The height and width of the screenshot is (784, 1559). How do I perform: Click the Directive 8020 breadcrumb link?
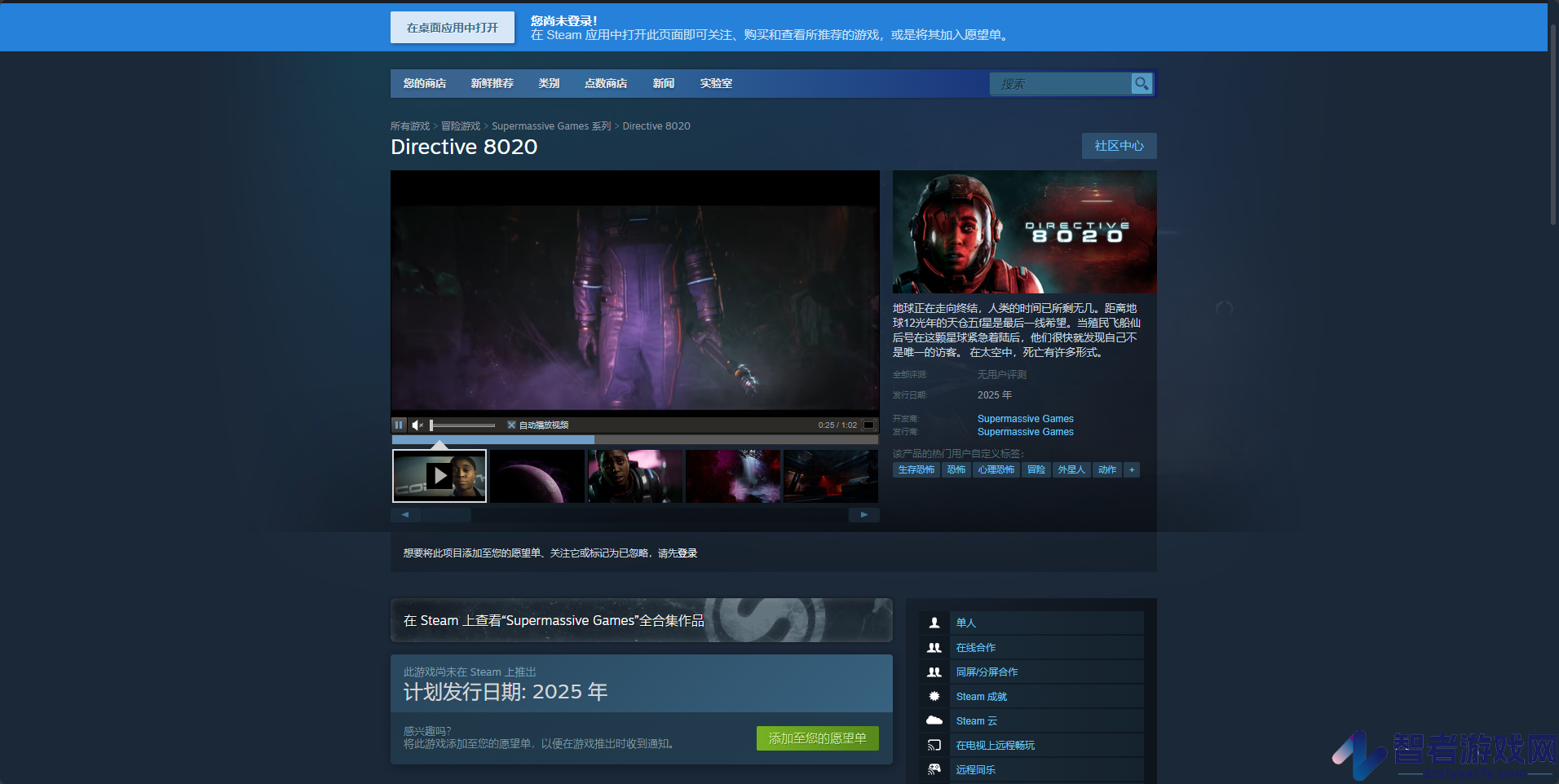(656, 126)
